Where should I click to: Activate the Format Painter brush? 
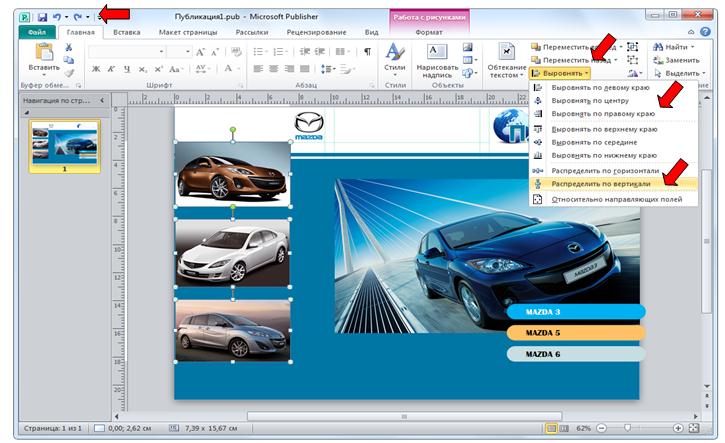click(x=69, y=73)
